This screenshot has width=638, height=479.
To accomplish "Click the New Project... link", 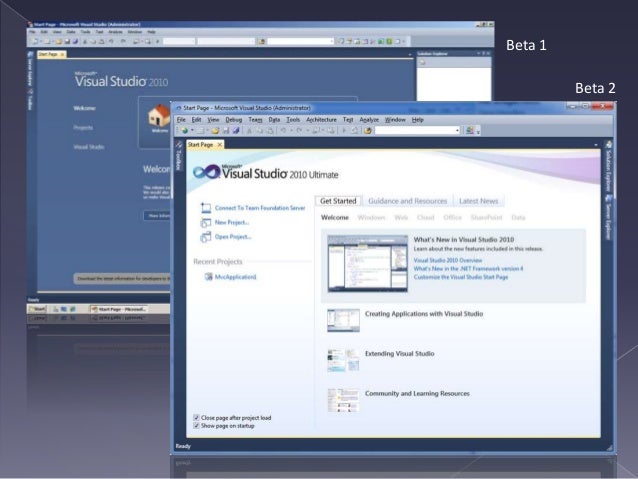I will [232, 223].
